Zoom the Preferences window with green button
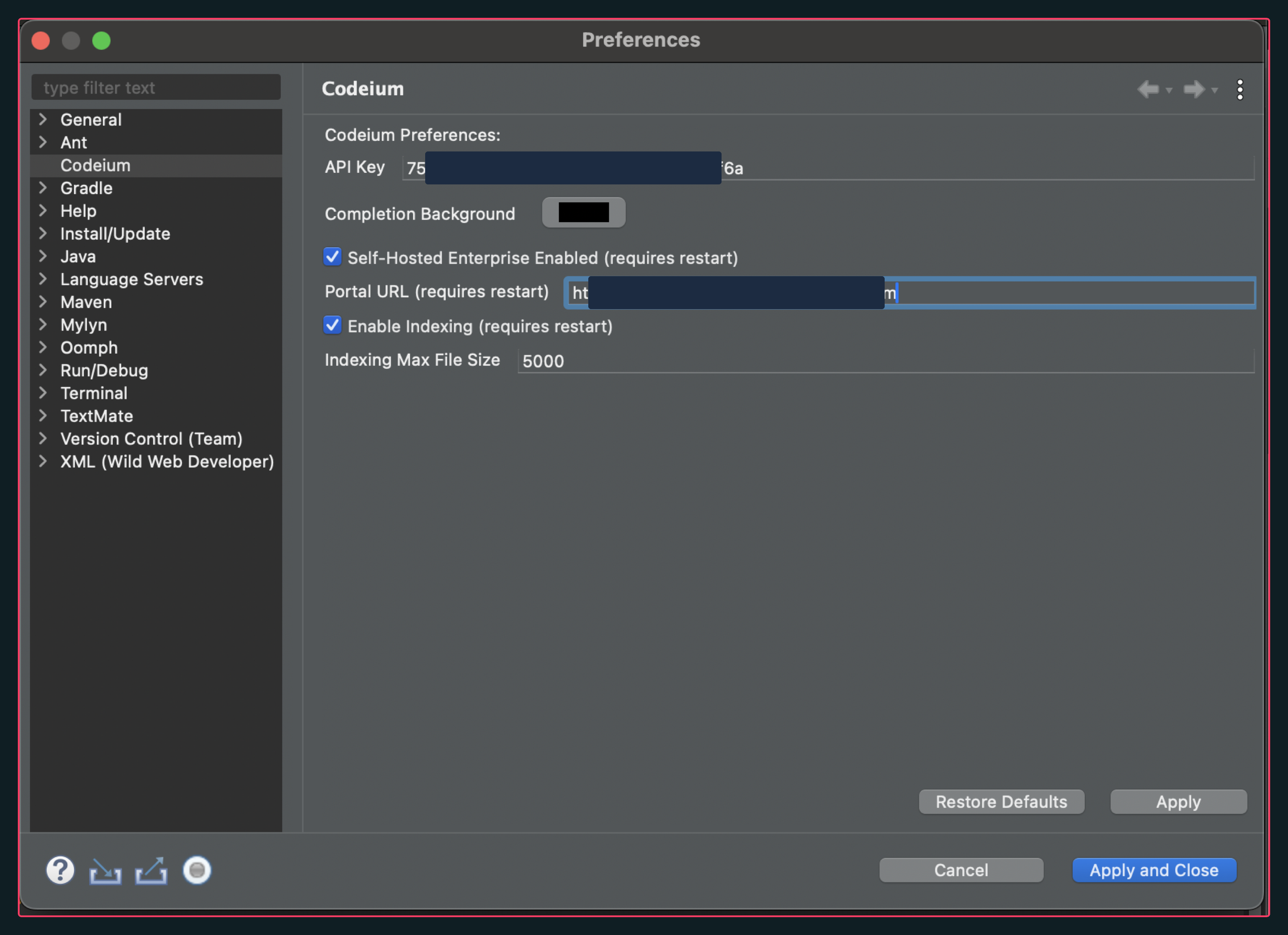 point(101,40)
